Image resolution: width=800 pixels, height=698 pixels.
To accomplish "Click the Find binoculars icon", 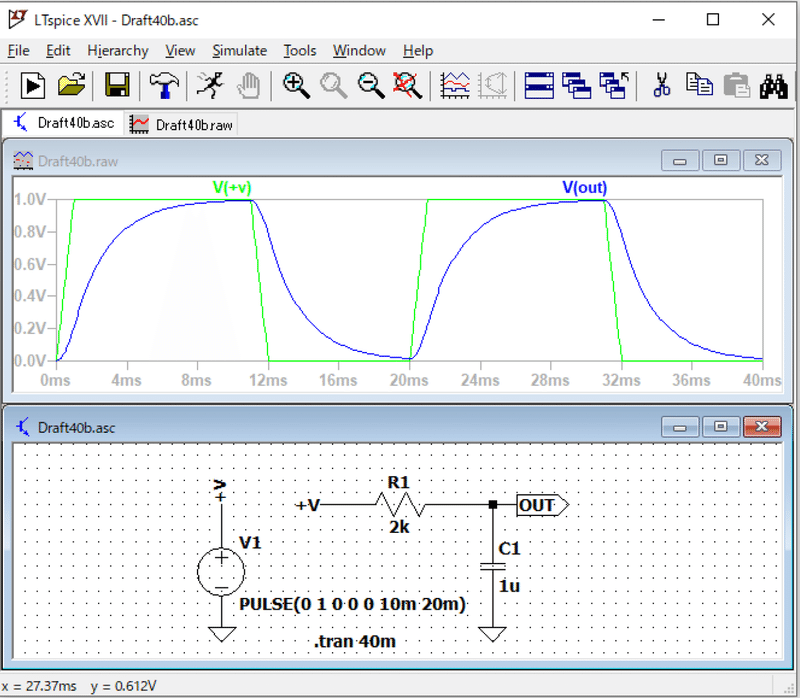I will 773,86.
